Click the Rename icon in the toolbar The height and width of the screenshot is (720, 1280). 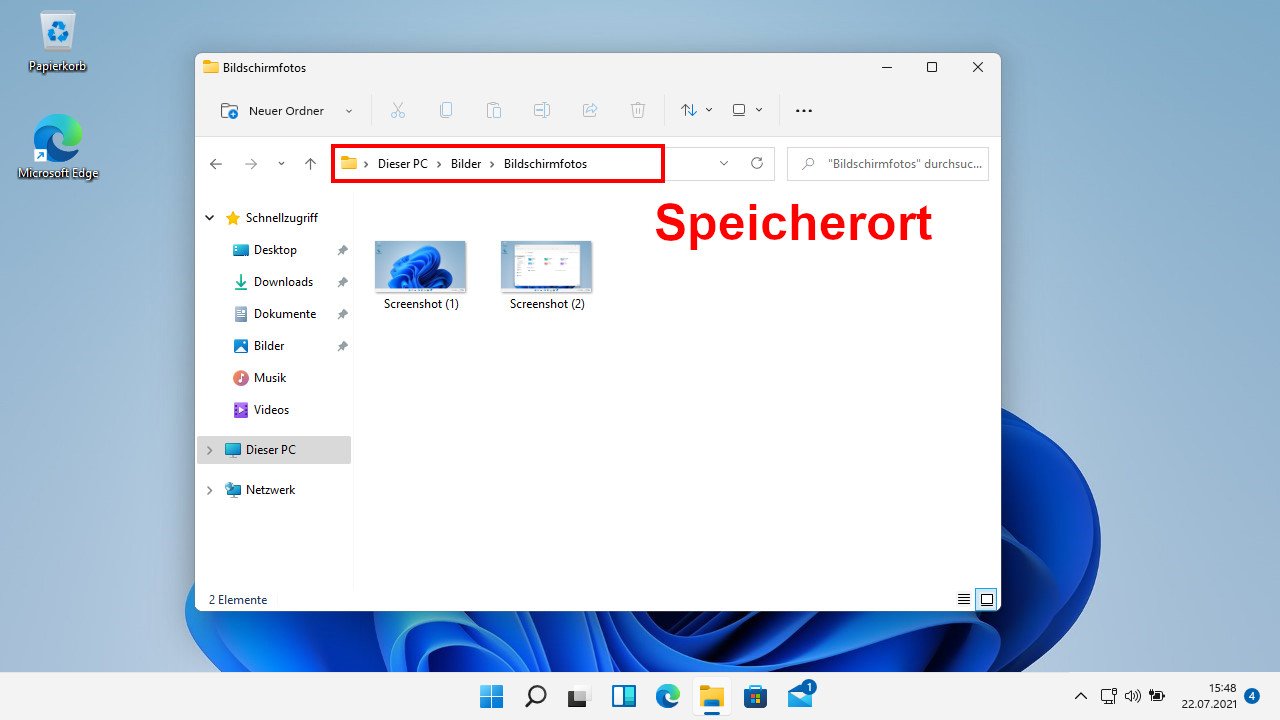click(542, 110)
